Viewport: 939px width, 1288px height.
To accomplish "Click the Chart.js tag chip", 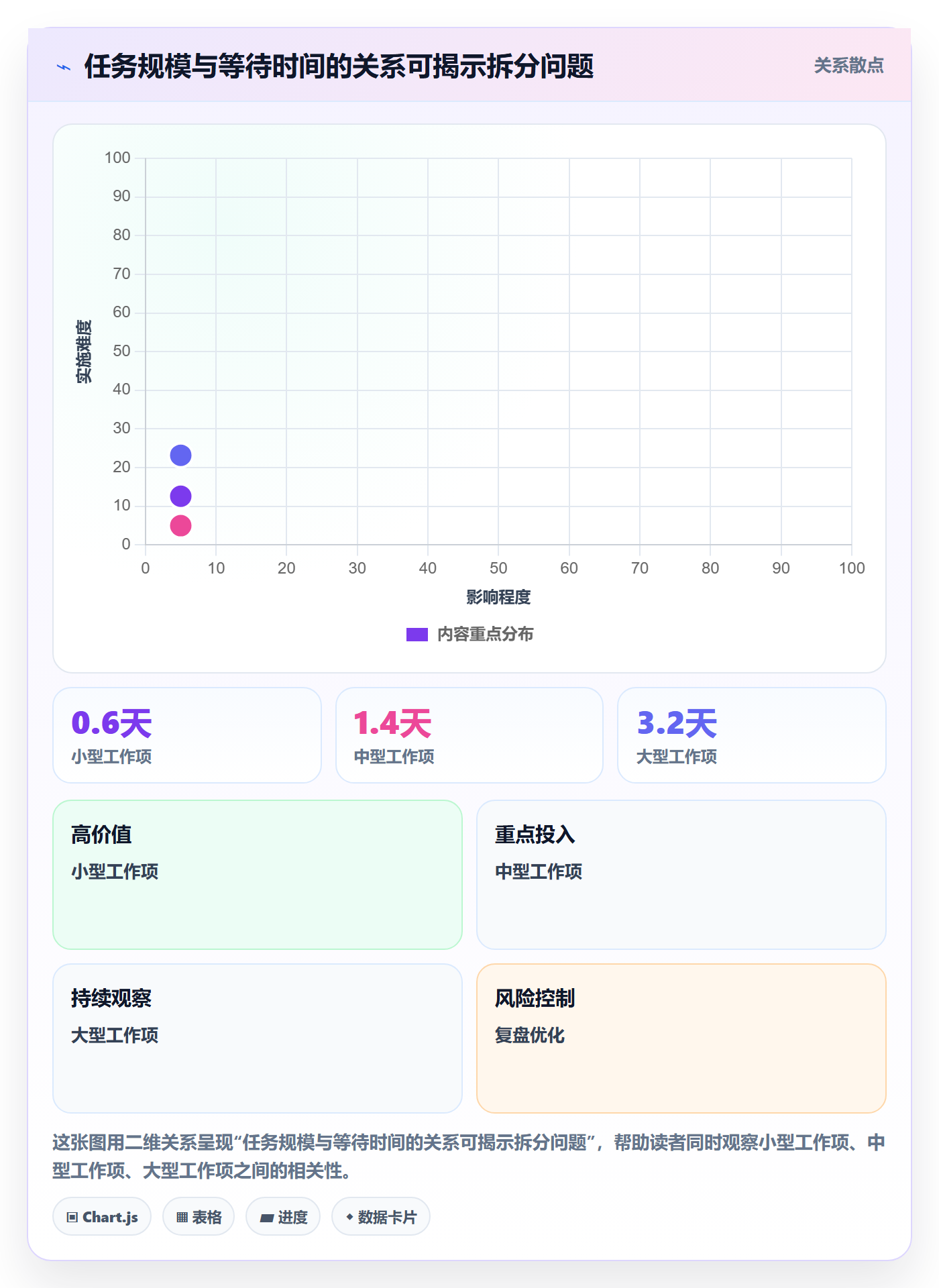I will (x=102, y=1217).
